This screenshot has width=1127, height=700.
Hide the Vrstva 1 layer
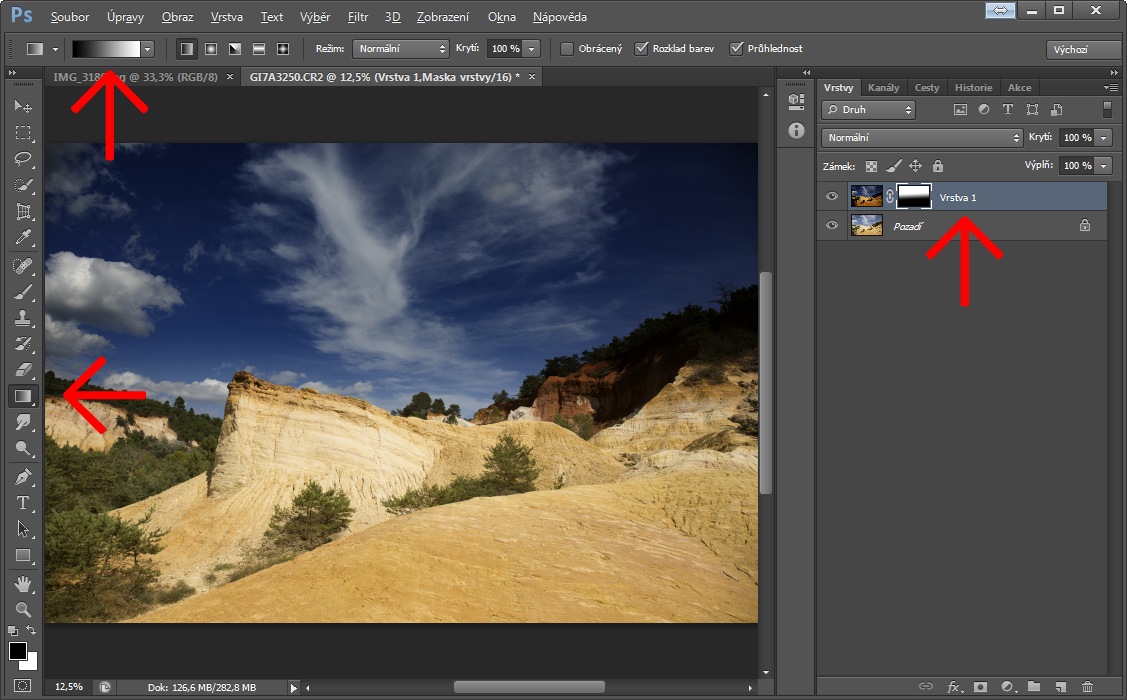click(x=831, y=197)
